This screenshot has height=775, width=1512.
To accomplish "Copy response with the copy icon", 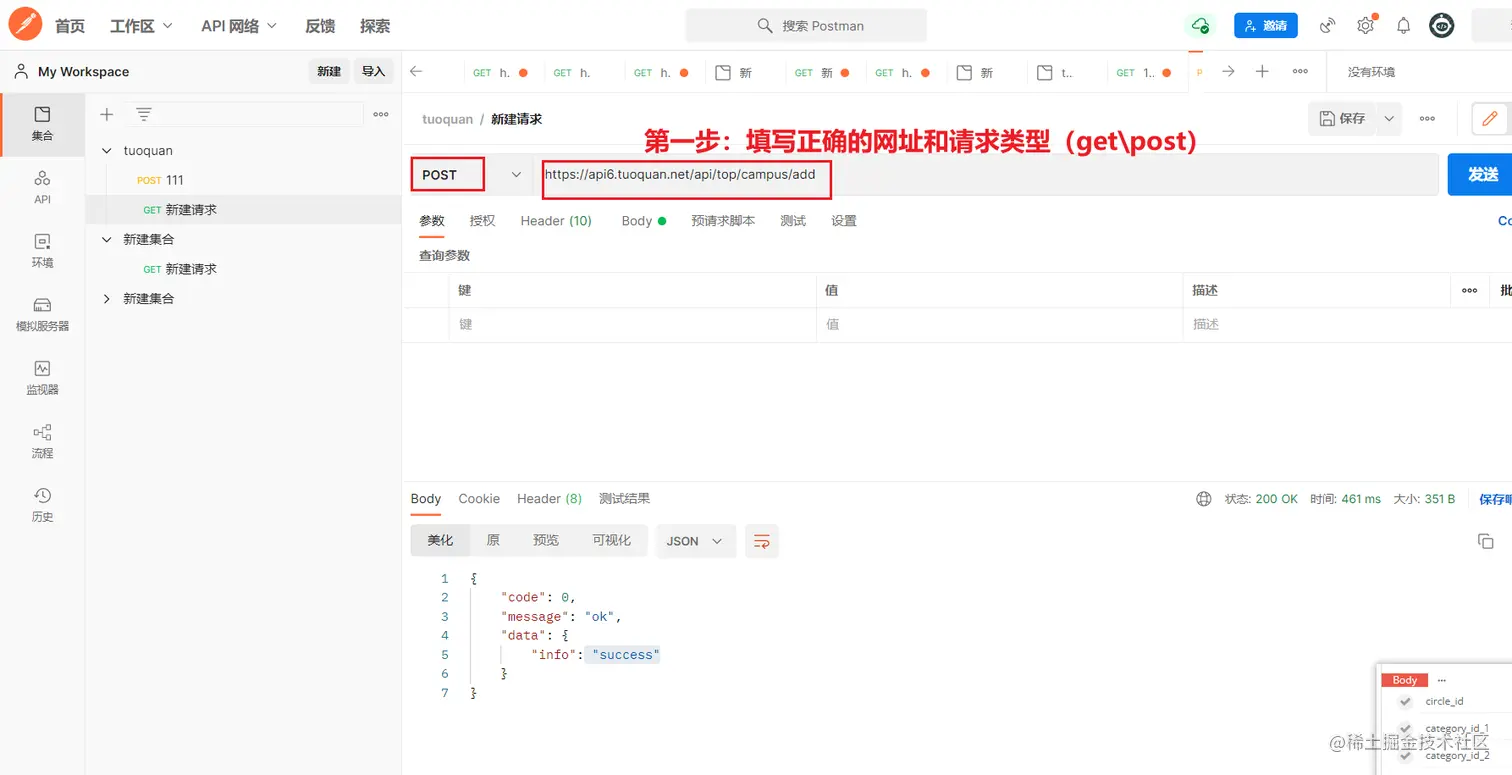I will pyautogui.click(x=1485, y=541).
